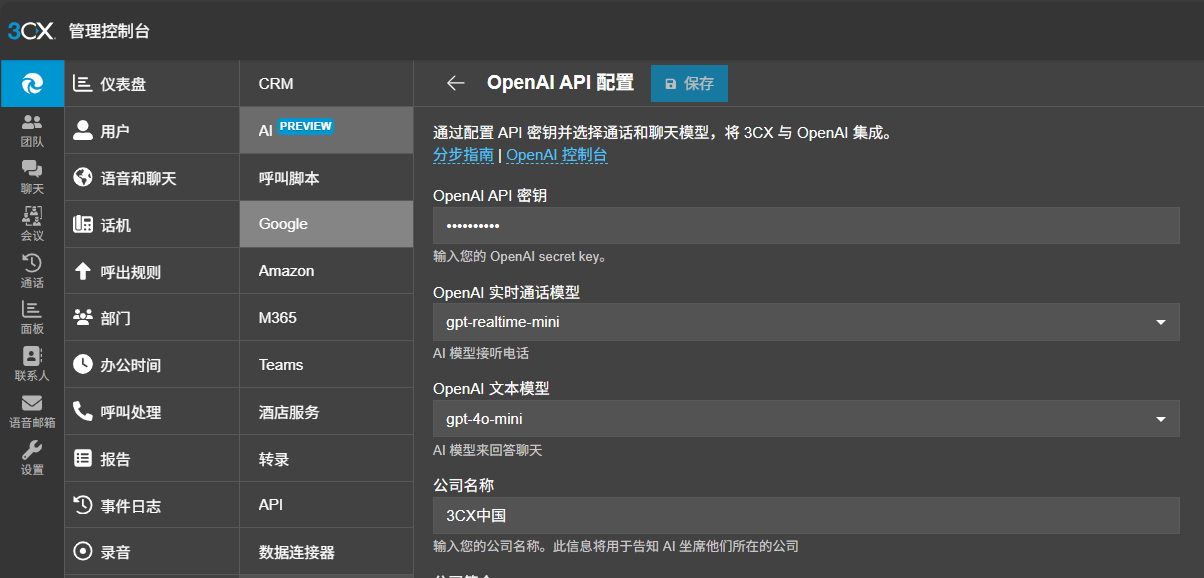Click the 报告 list icon
Screen dimensions: 1204x578
(83, 459)
